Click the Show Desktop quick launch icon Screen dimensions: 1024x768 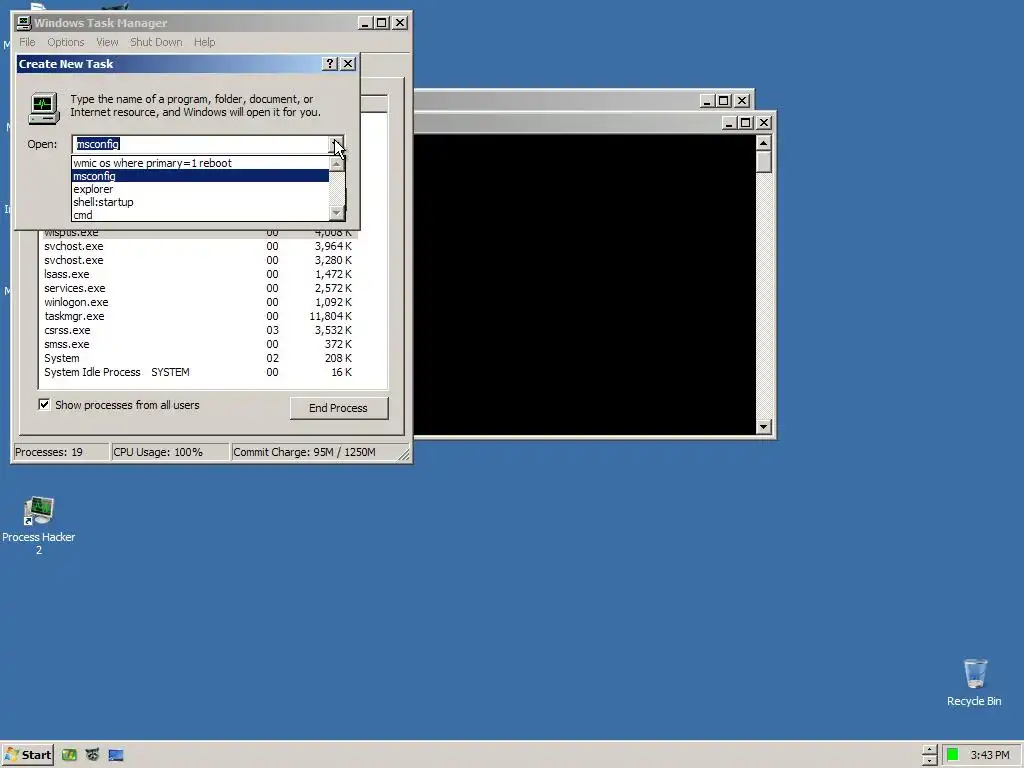pos(116,755)
